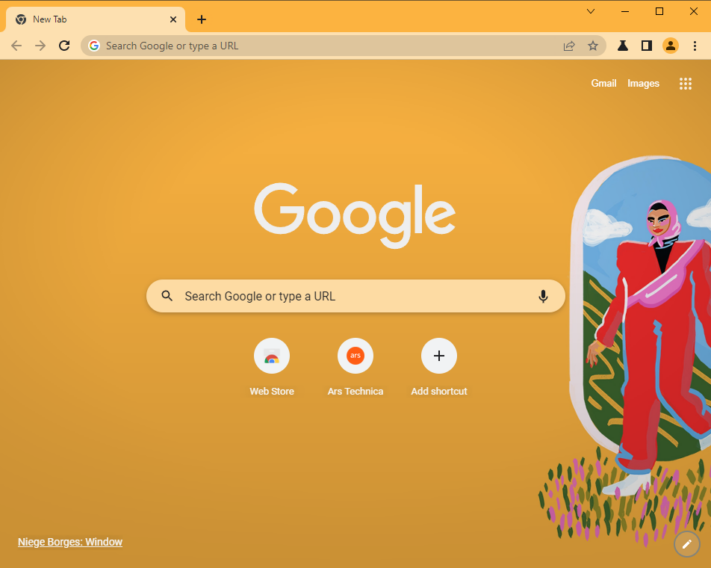Open a new tab with plus button

coord(202,19)
